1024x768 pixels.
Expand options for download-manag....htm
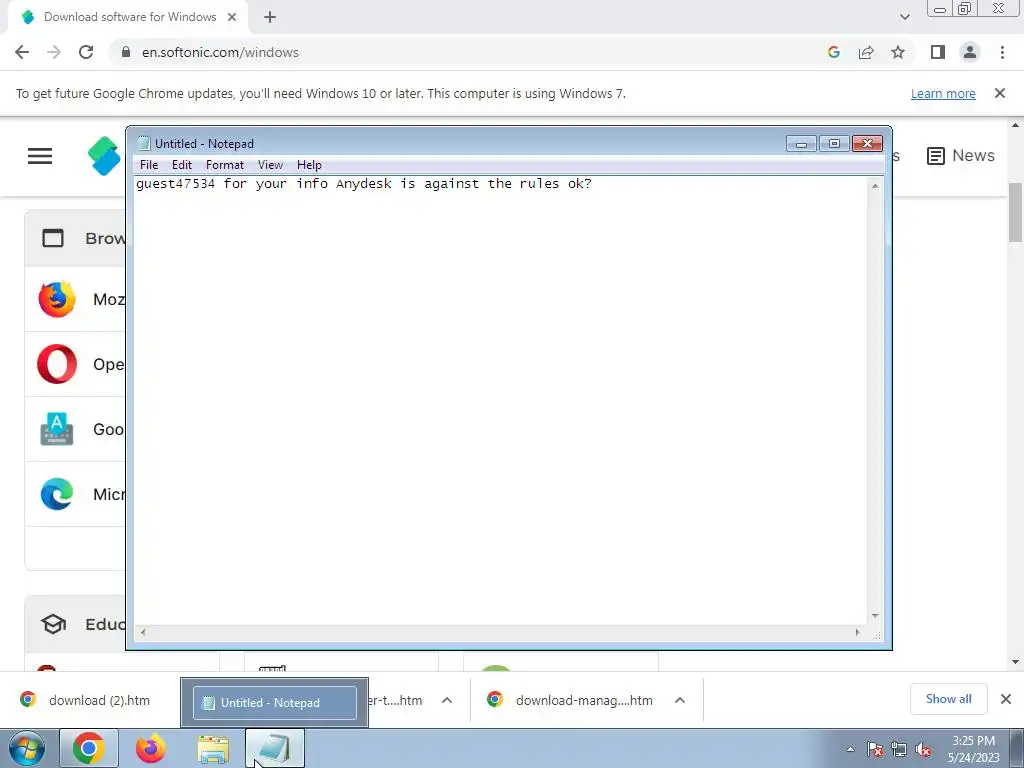(x=680, y=700)
